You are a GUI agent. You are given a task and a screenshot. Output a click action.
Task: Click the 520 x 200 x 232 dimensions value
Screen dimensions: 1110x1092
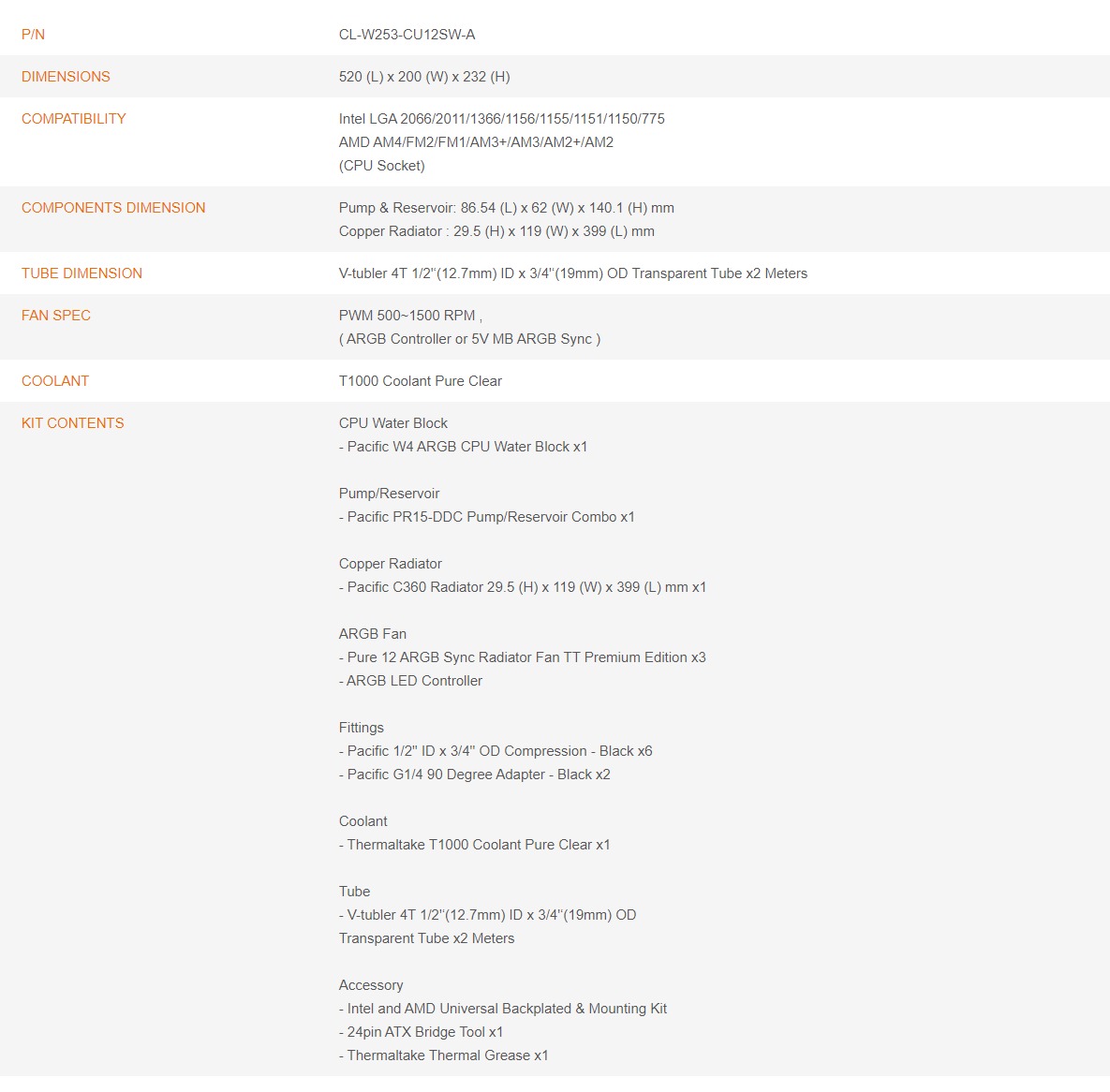coord(424,77)
